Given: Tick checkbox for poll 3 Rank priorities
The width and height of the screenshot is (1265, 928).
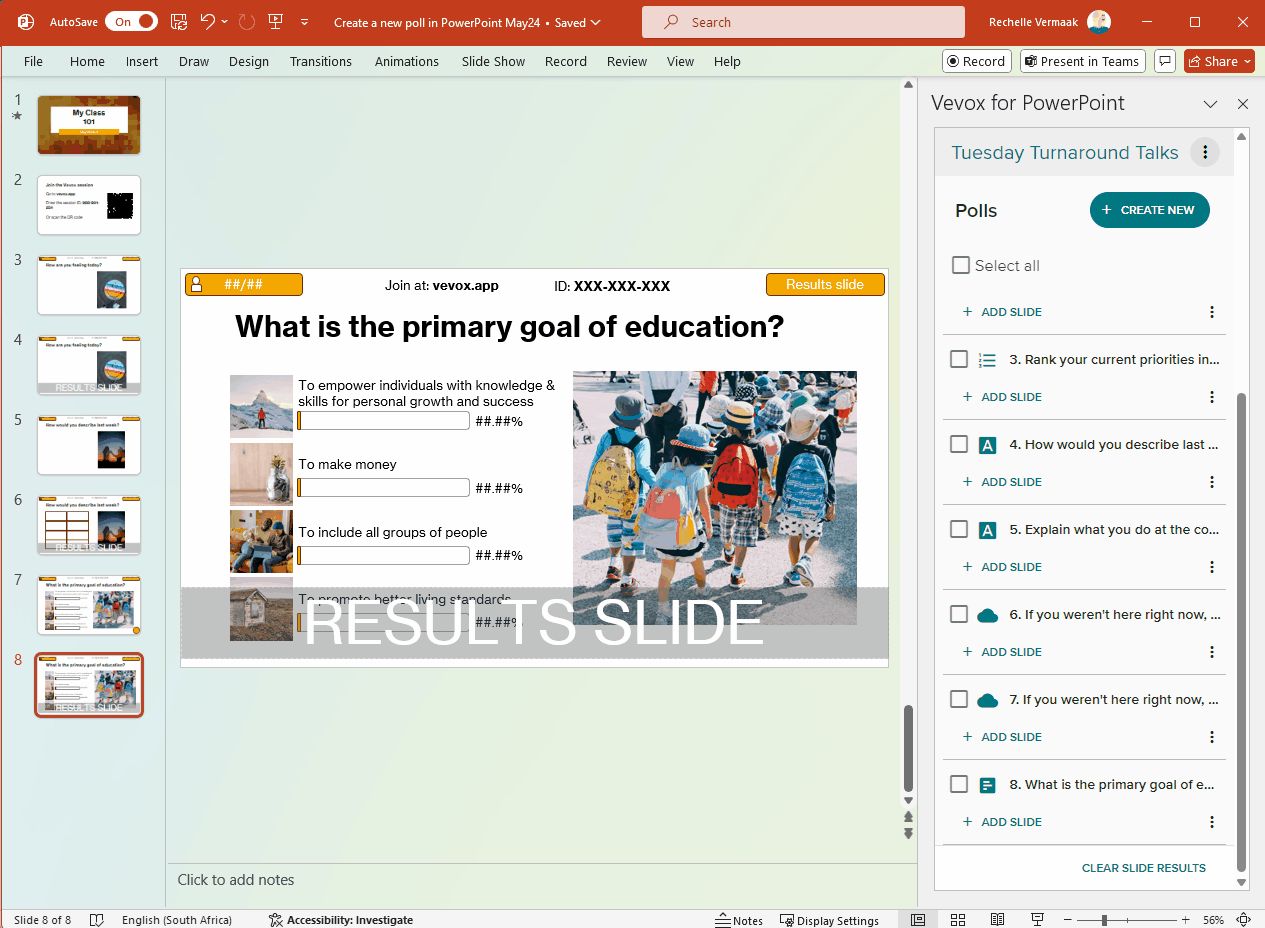Looking at the screenshot, I should 959,359.
